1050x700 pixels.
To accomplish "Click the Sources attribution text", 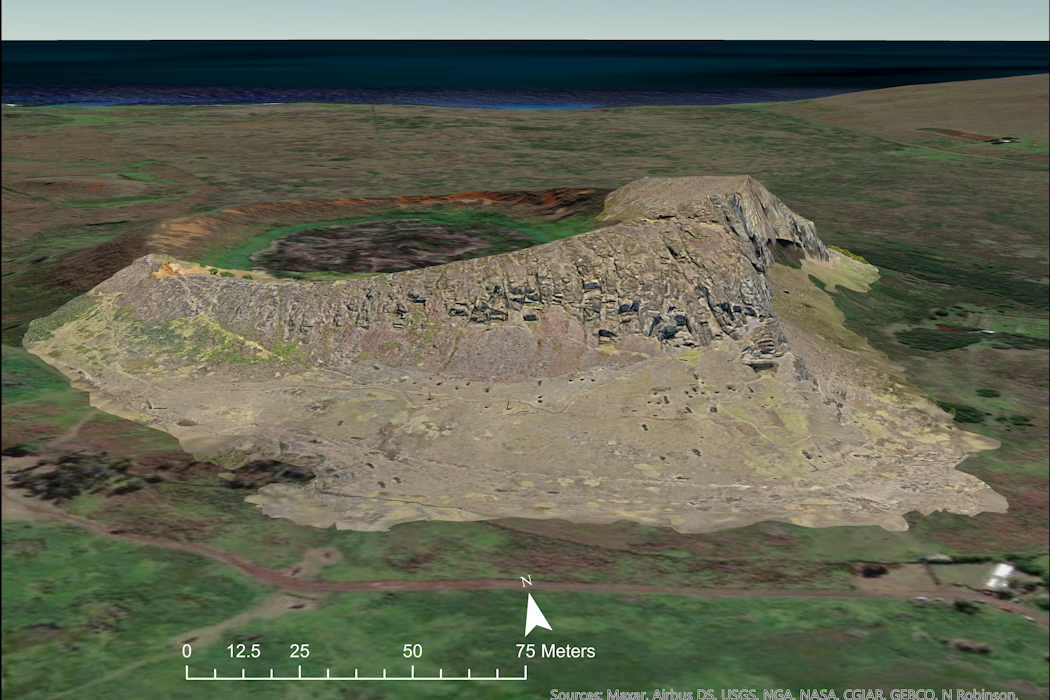I will tap(783, 693).
